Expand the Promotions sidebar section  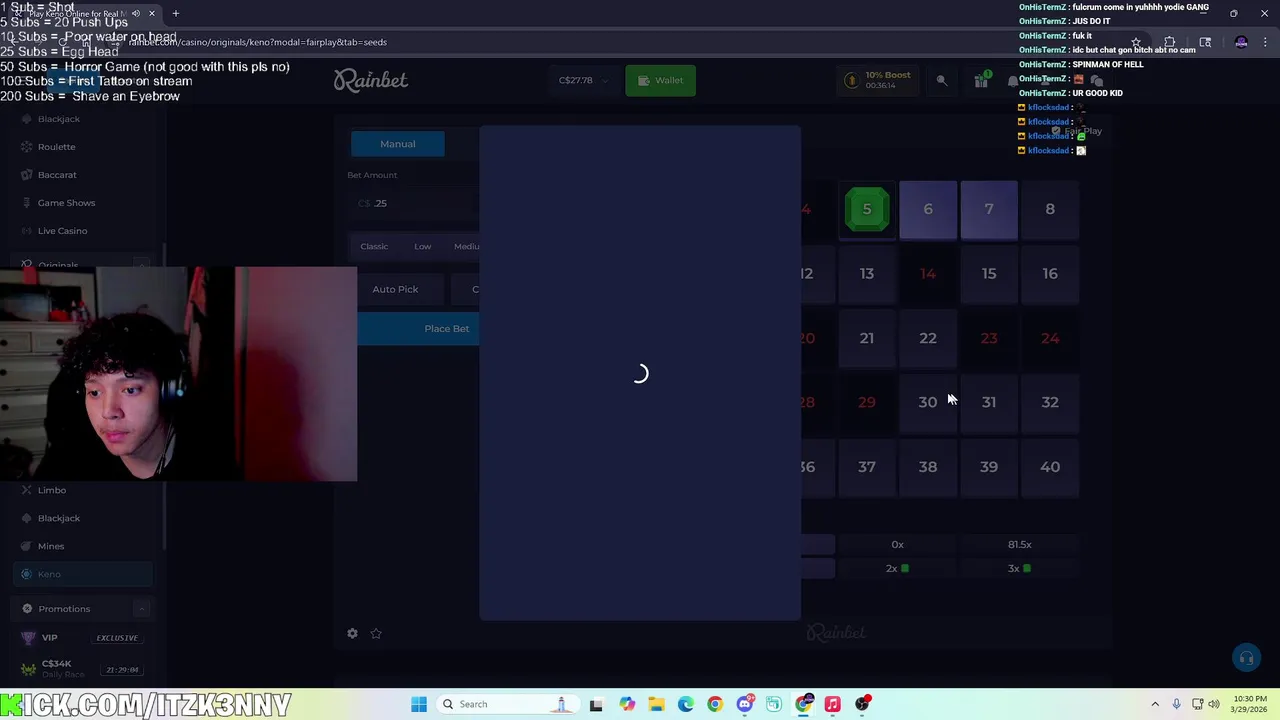[141, 609]
